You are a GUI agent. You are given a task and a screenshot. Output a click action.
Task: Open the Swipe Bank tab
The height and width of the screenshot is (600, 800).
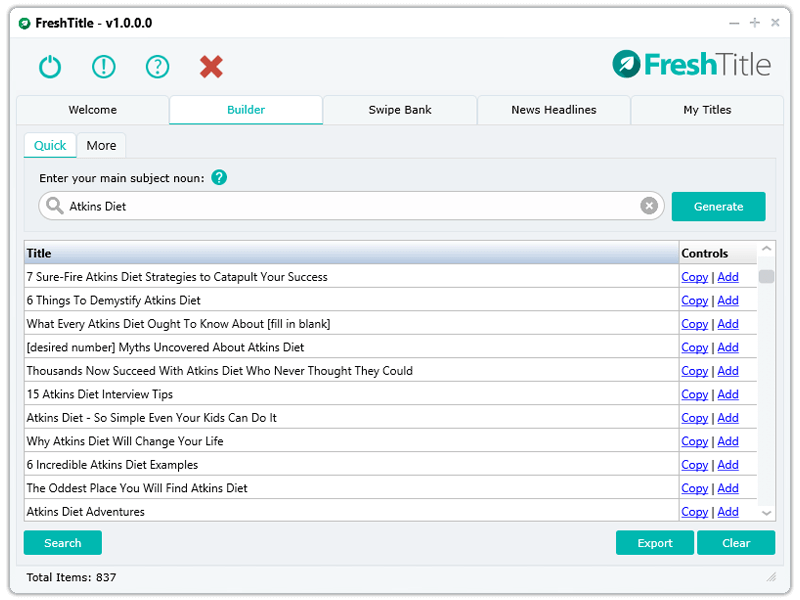[x=400, y=110]
